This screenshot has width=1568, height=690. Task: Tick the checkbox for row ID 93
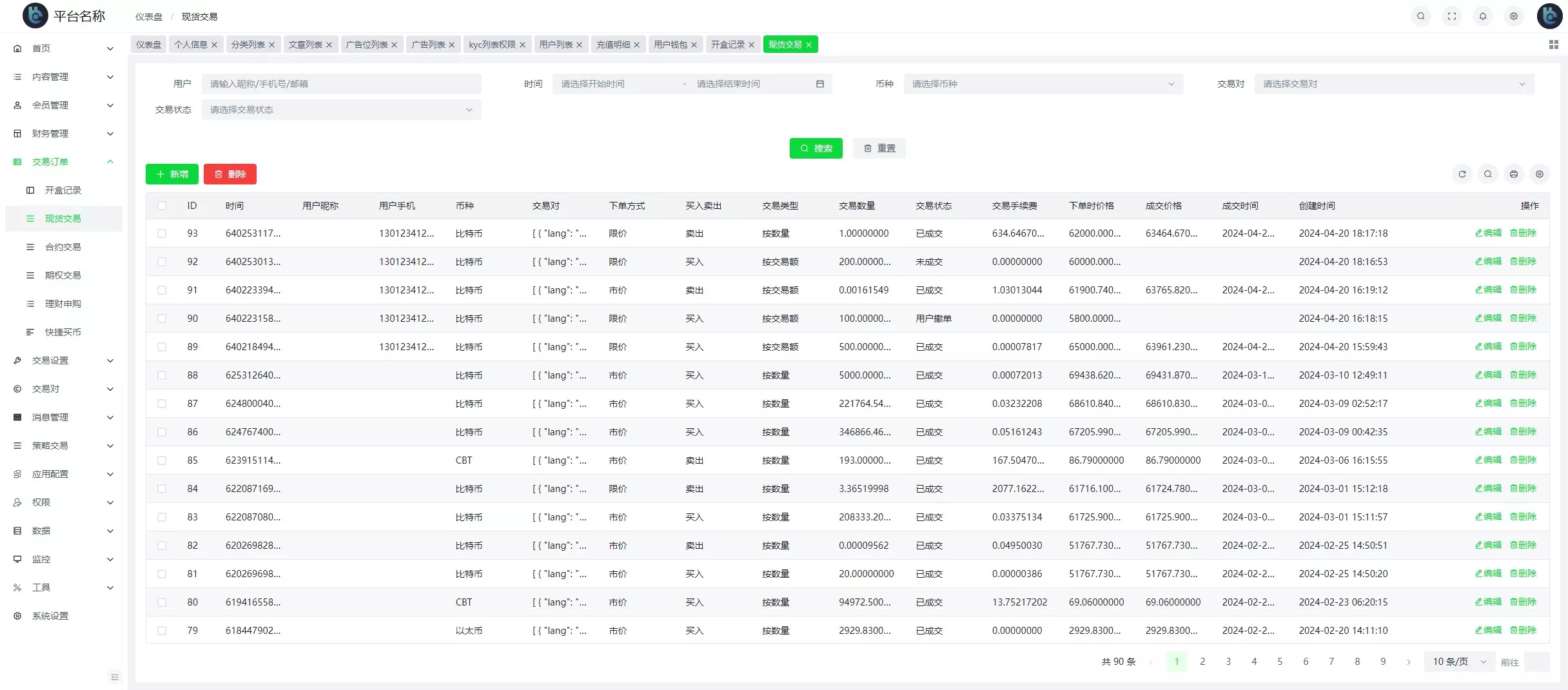click(x=162, y=233)
